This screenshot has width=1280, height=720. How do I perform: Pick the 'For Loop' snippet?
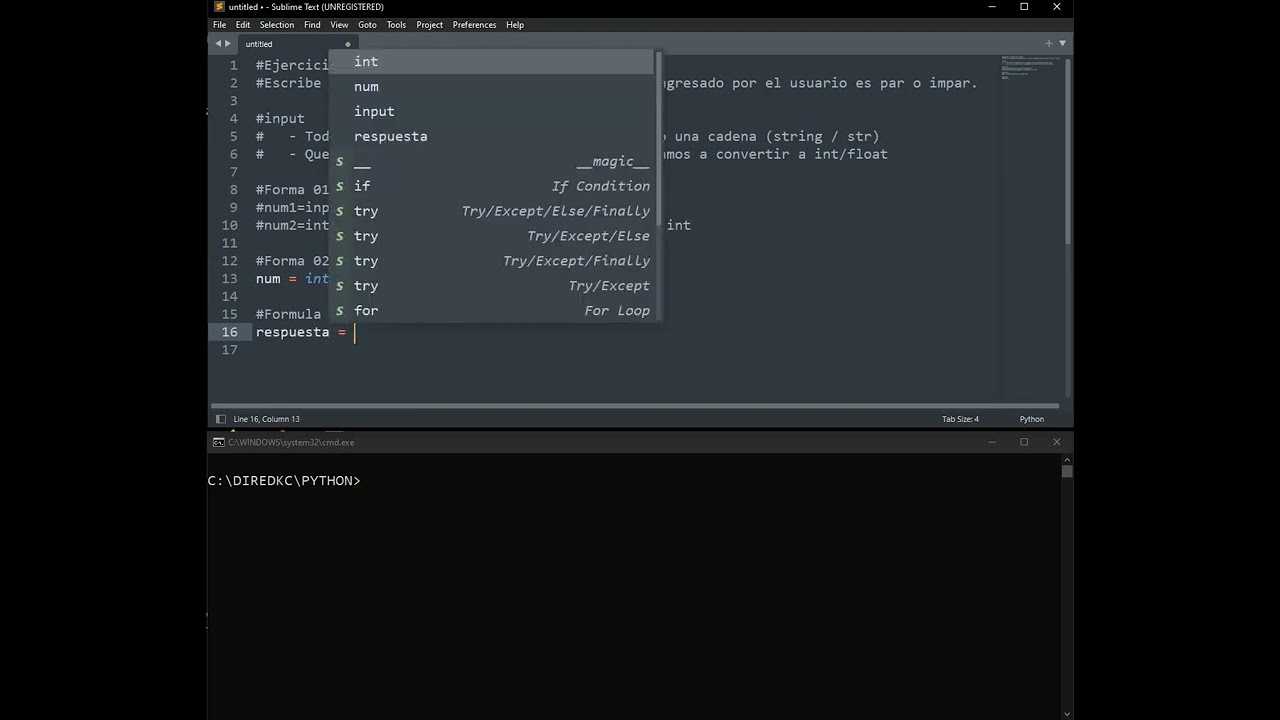(491, 311)
